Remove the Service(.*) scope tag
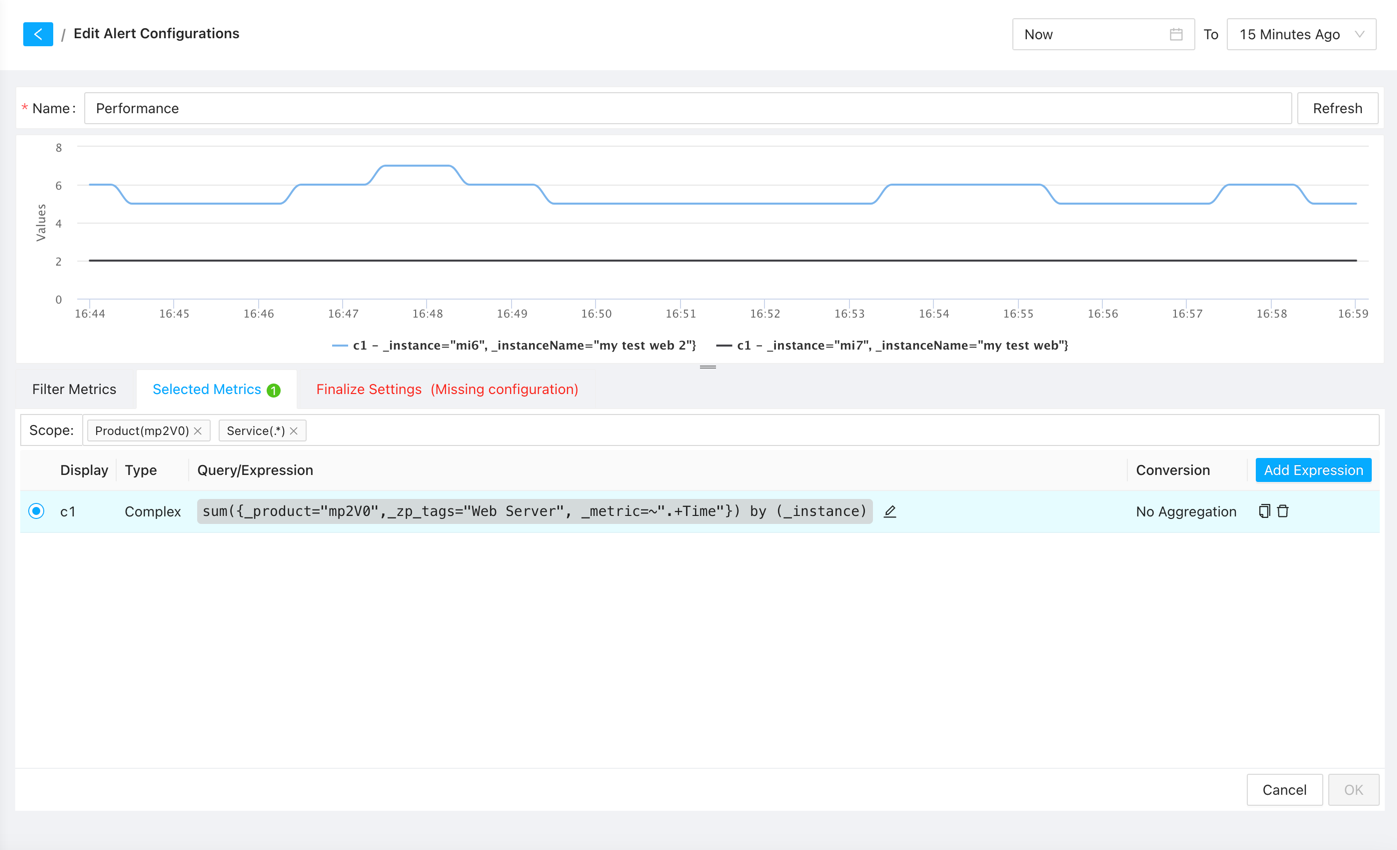This screenshot has height=850, width=1397. click(x=294, y=431)
